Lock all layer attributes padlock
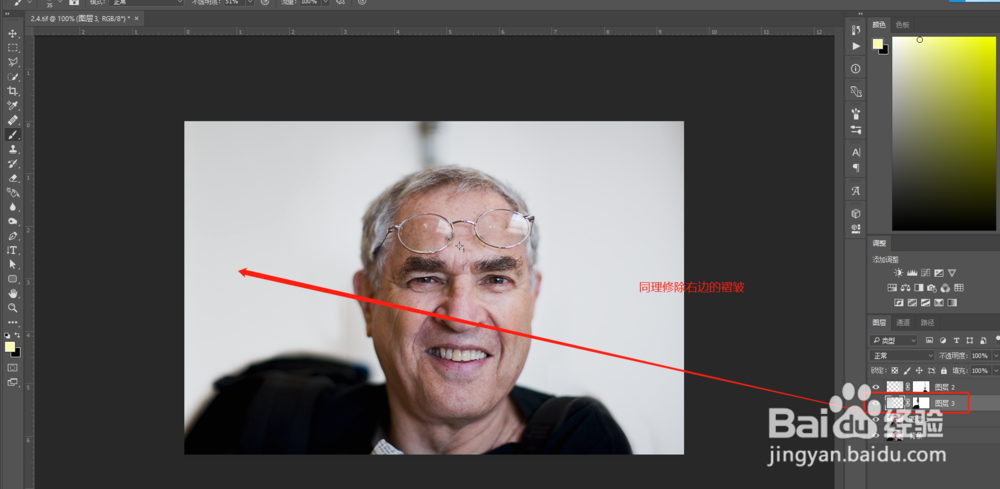 [x=943, y=370]
